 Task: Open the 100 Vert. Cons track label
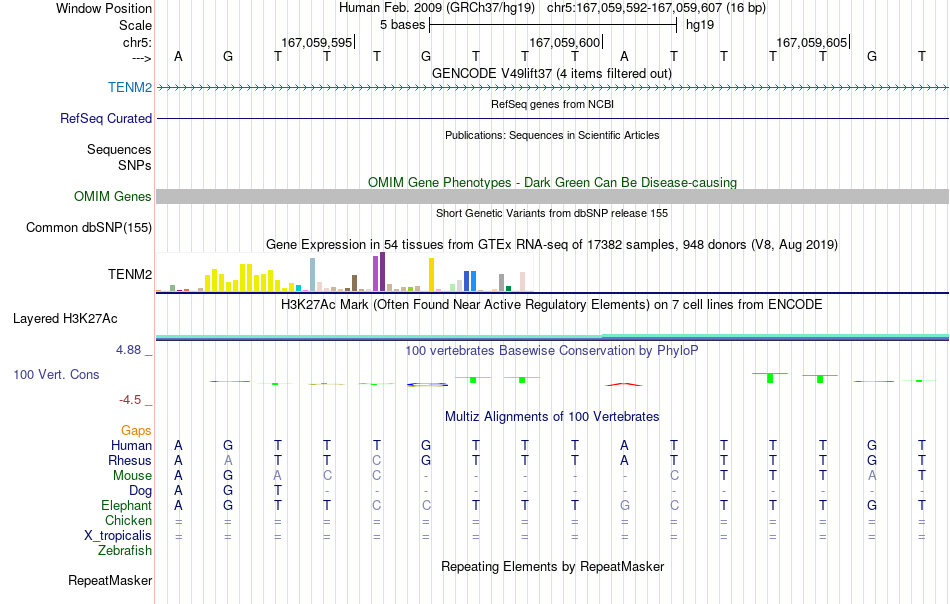[x=56, y=374]
